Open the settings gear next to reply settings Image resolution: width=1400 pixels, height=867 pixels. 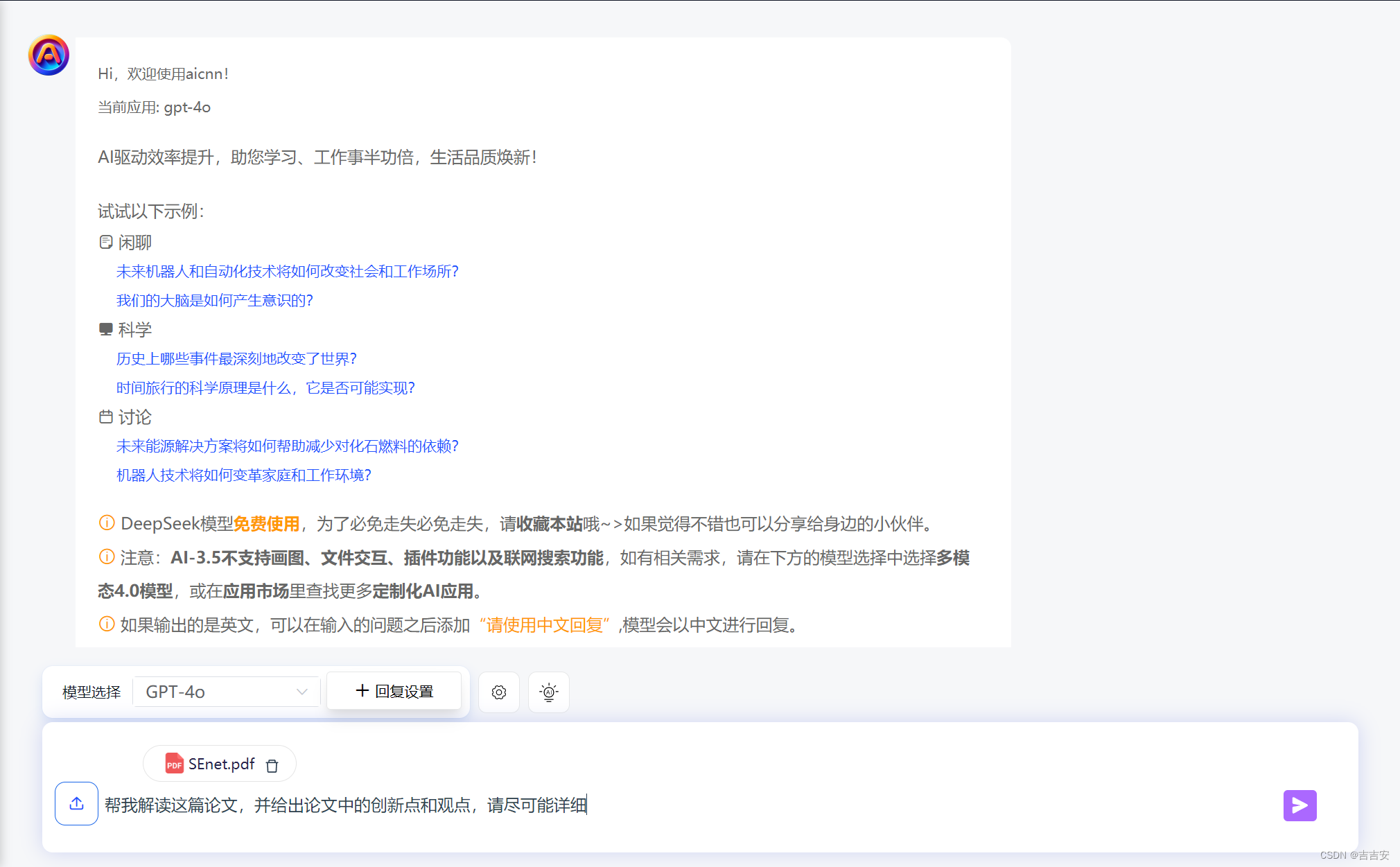tap(498, 692)
